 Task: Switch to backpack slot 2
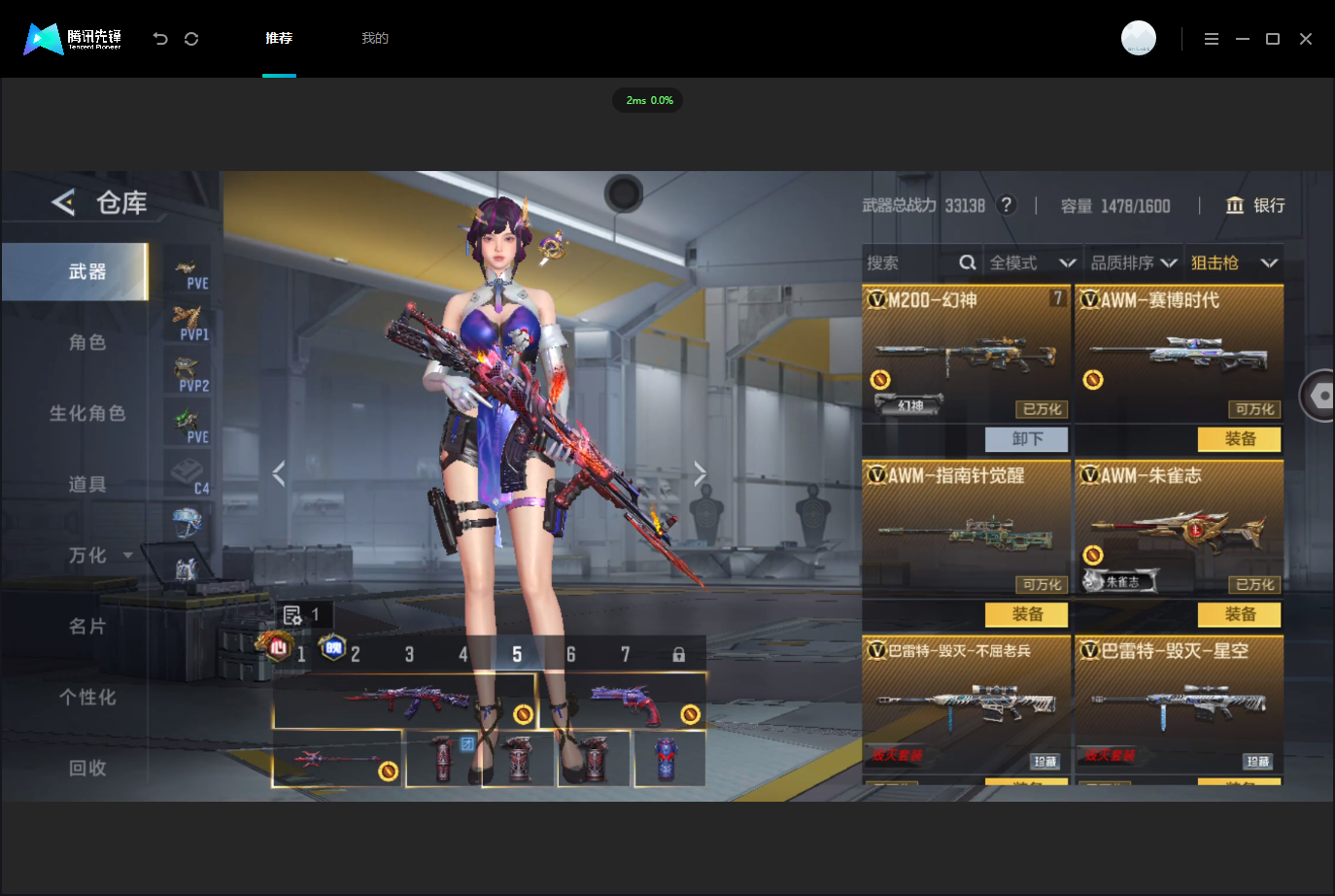[355, 654]
